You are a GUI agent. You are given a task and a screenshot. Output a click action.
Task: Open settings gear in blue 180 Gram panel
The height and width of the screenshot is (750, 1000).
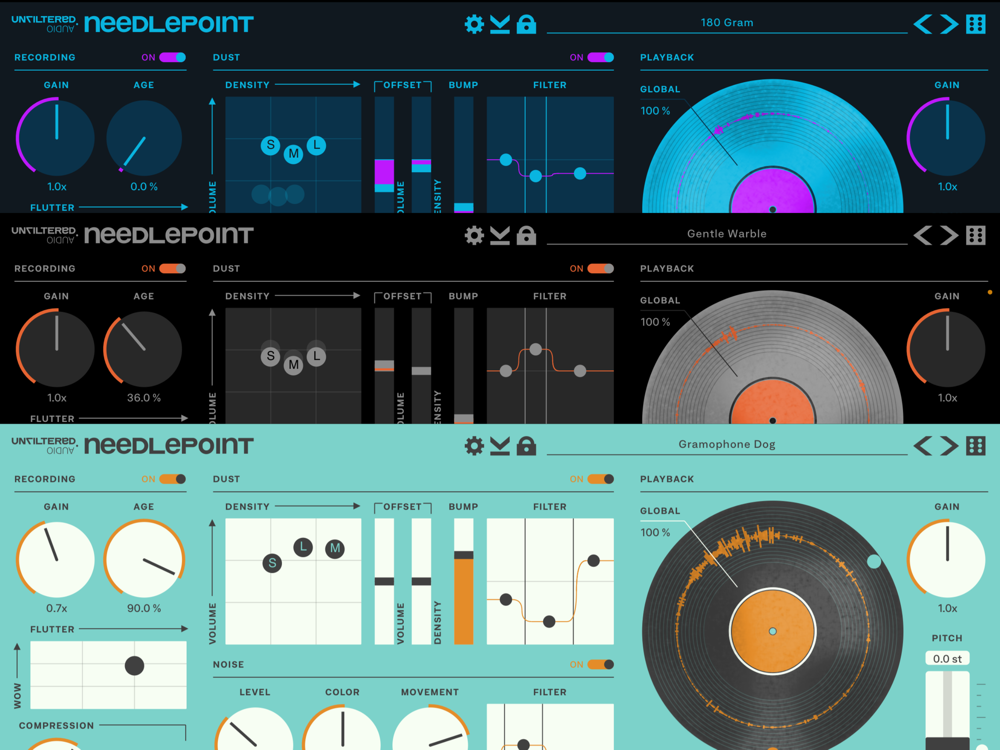click(474, 24)
